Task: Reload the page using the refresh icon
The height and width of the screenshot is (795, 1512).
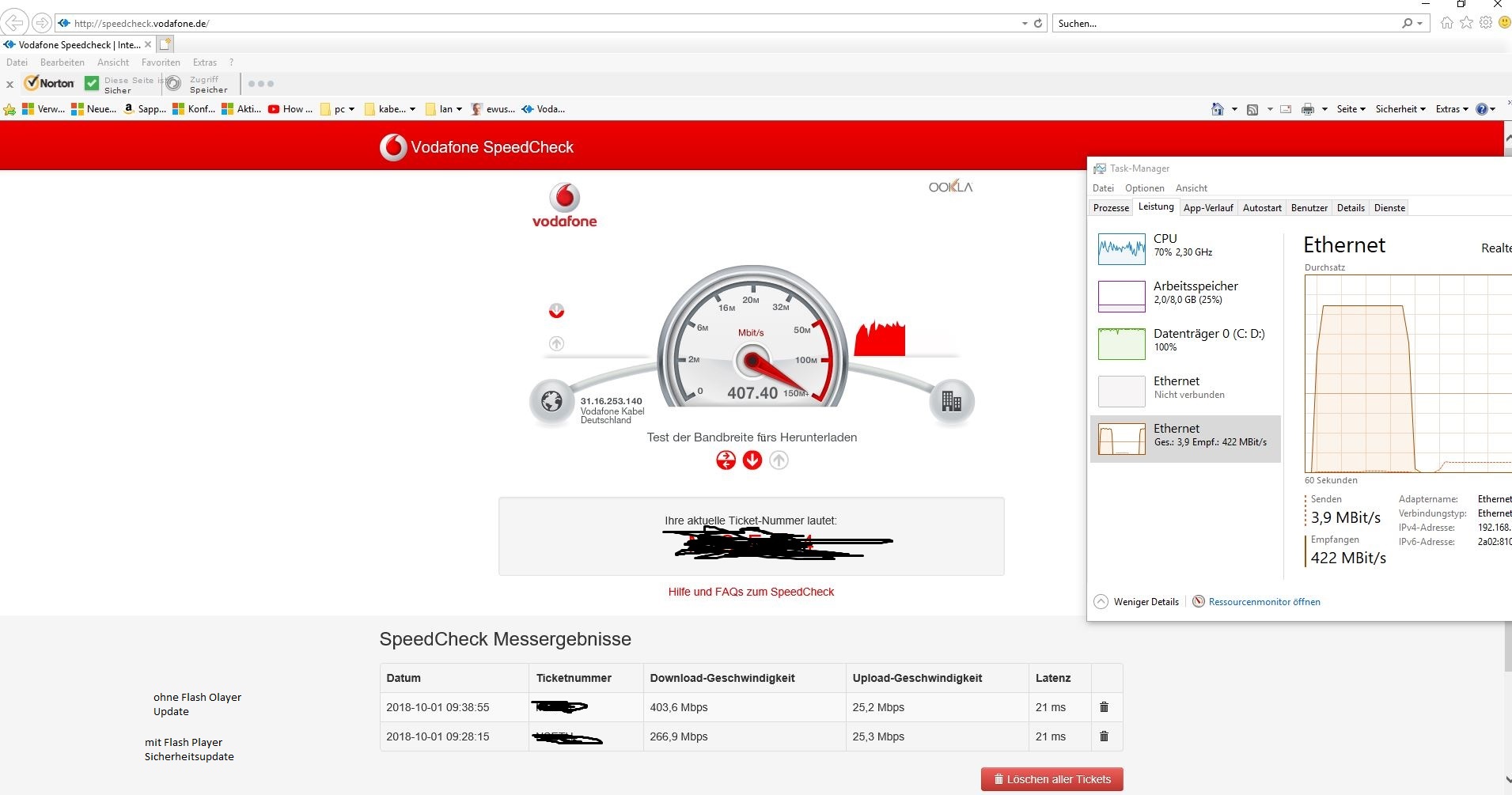Action: pos(1038,23)
